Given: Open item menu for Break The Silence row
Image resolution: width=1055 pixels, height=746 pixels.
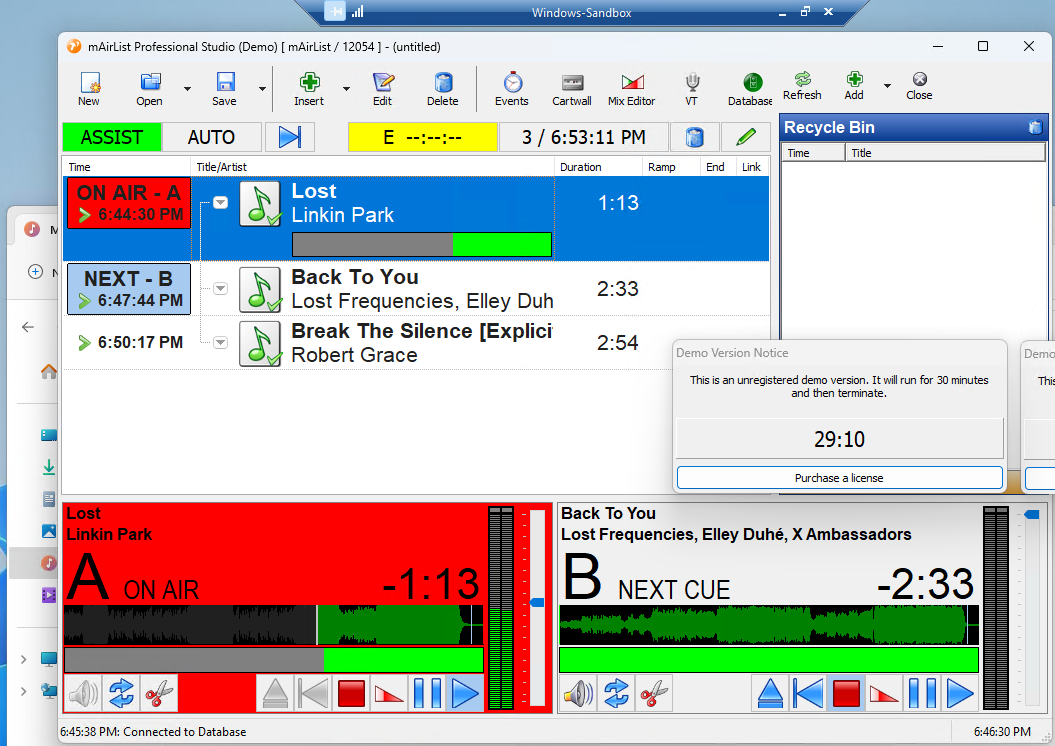Looking at the screenshot, I should click(x=220, y=342).
